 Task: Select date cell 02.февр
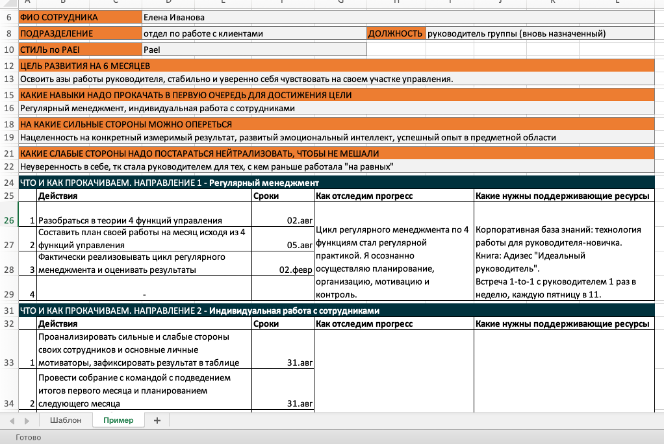283,264
